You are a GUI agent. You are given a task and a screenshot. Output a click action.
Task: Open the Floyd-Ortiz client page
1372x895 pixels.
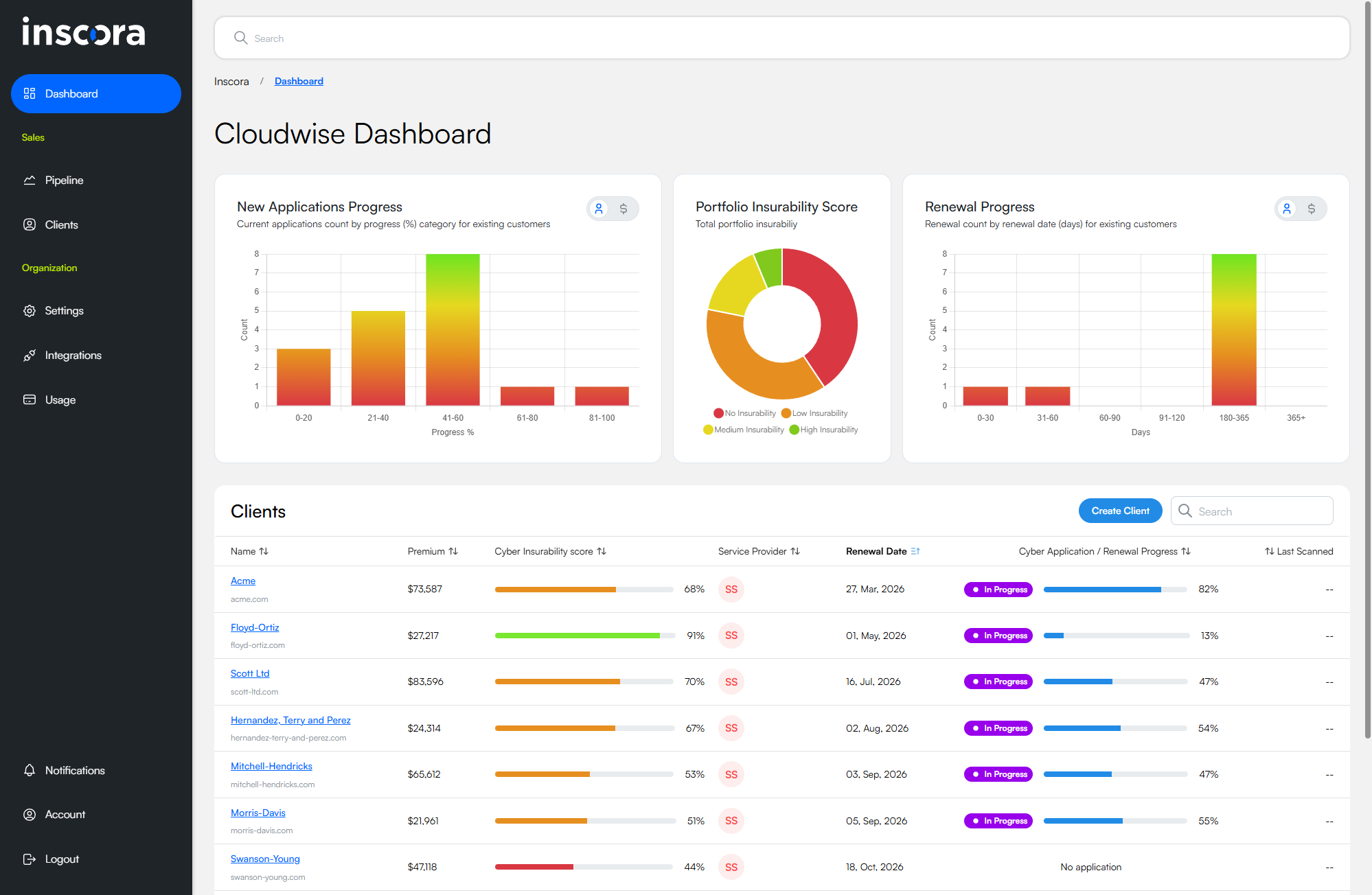pos(255,627)
